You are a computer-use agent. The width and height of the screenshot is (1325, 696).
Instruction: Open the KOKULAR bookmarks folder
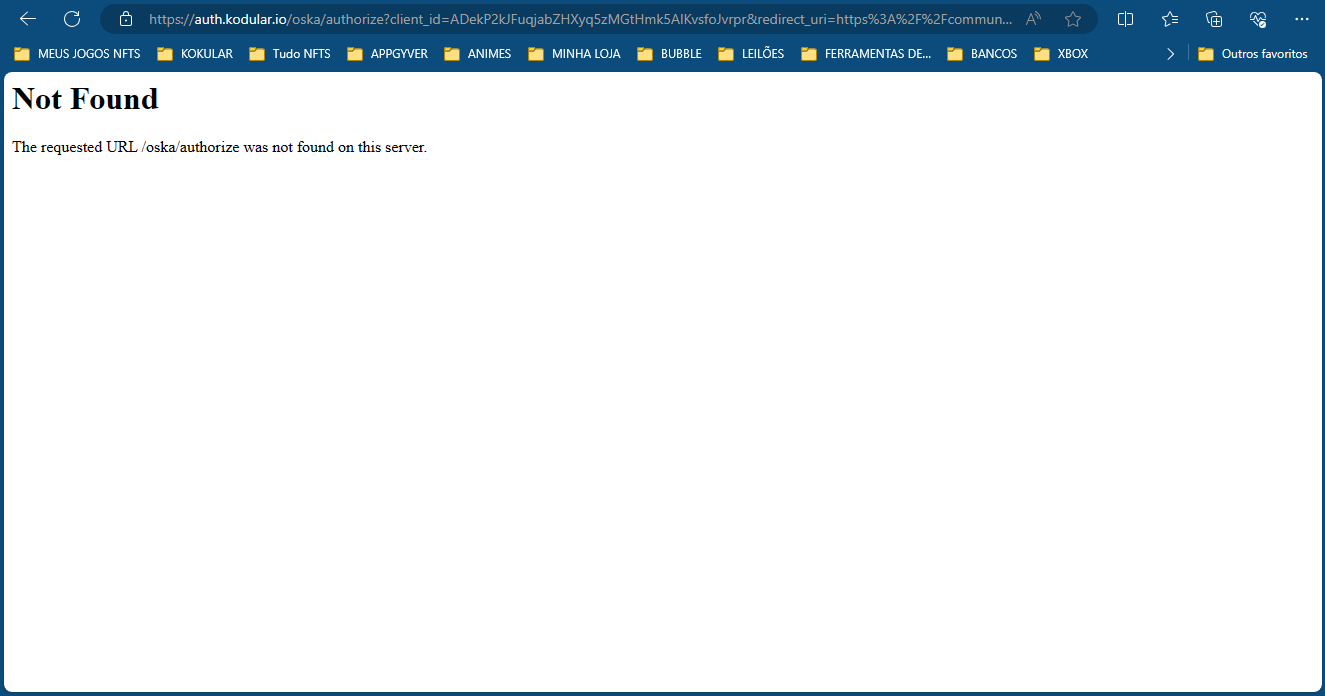click(x=195, y=54)
